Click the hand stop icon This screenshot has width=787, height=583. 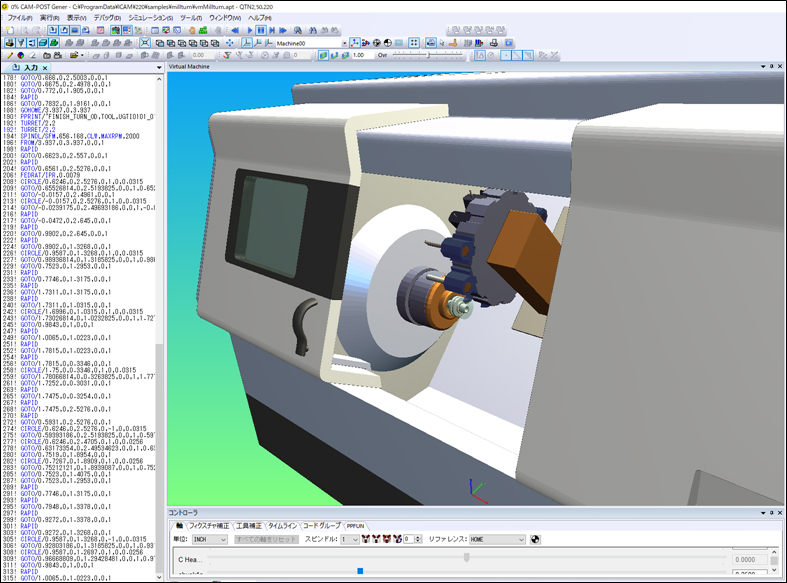tap(192, 31)
